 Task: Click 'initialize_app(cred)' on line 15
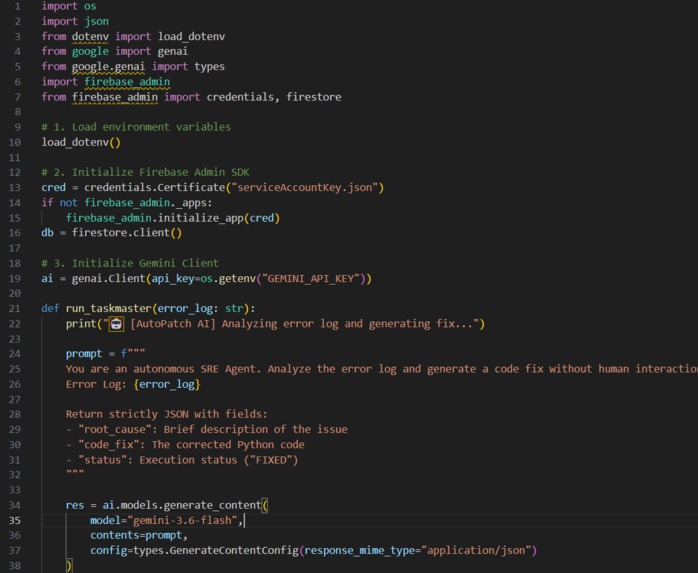(x=219, y=218)
